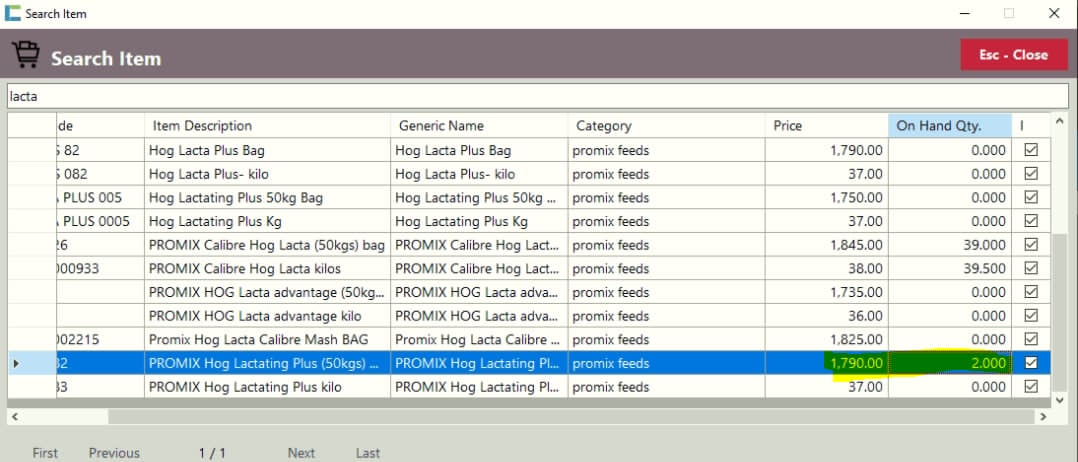Sort by the On Hand Qty. column header
This screenshot has width=1078, height=462.
pos(950,126)
